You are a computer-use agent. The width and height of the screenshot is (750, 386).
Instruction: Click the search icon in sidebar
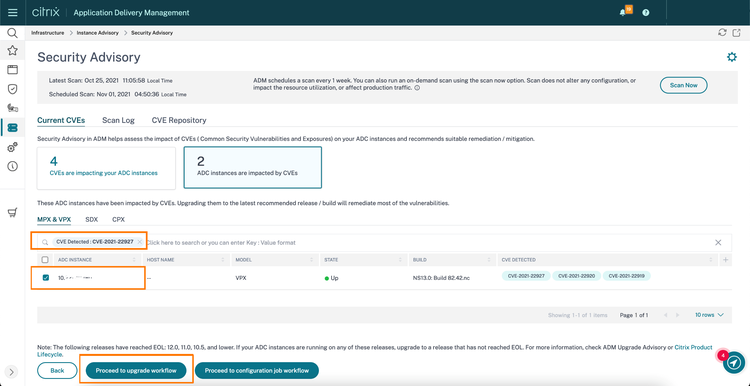pos(12,33)
